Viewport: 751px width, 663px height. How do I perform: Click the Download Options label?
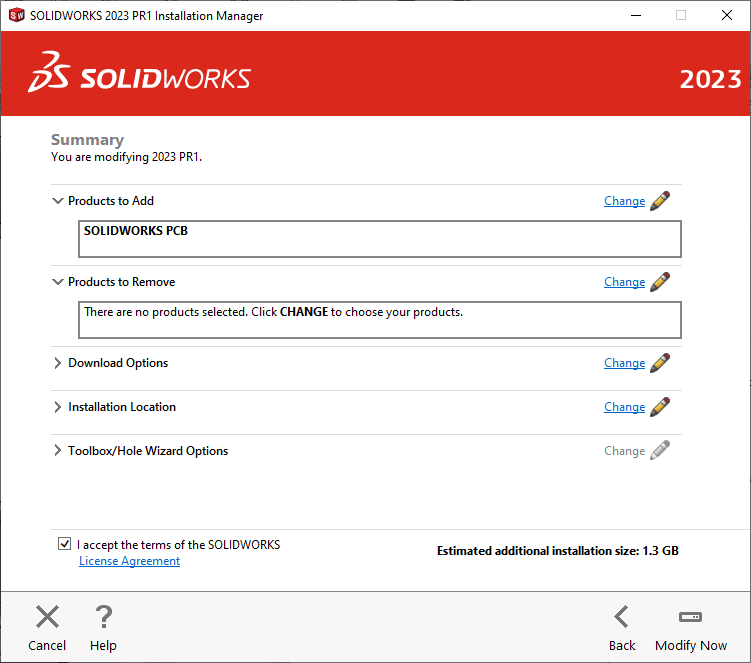point(118,363)
